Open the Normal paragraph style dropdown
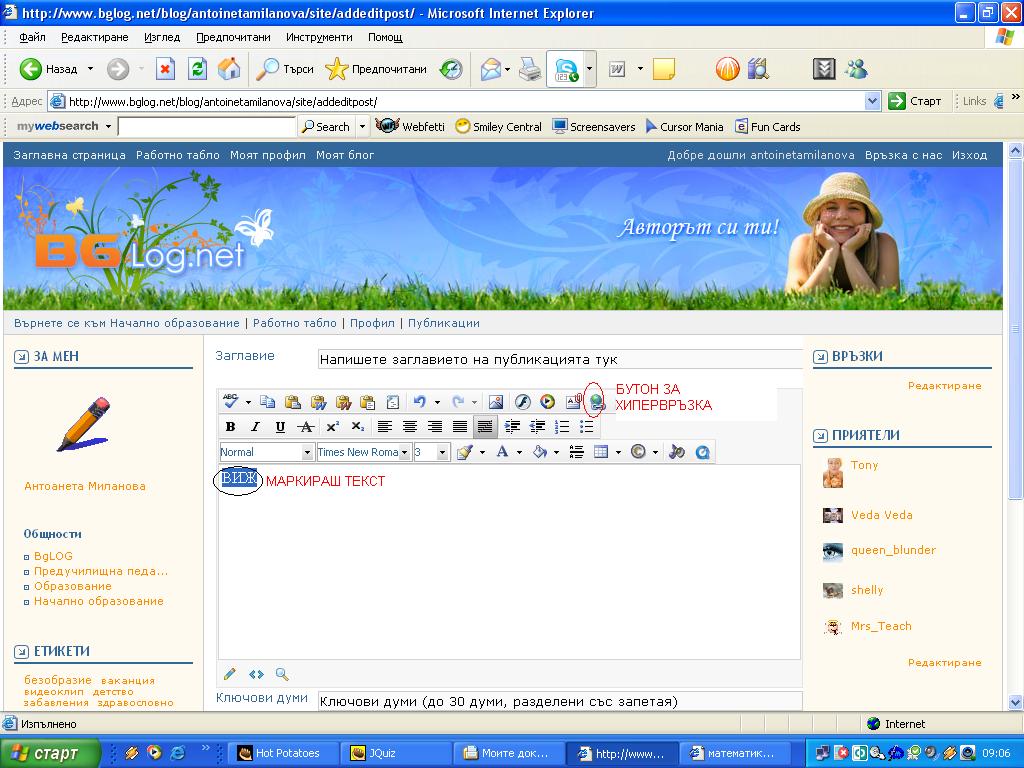Image resolution: width=1024 pixels, height=768 pixels. click(266, 452)
